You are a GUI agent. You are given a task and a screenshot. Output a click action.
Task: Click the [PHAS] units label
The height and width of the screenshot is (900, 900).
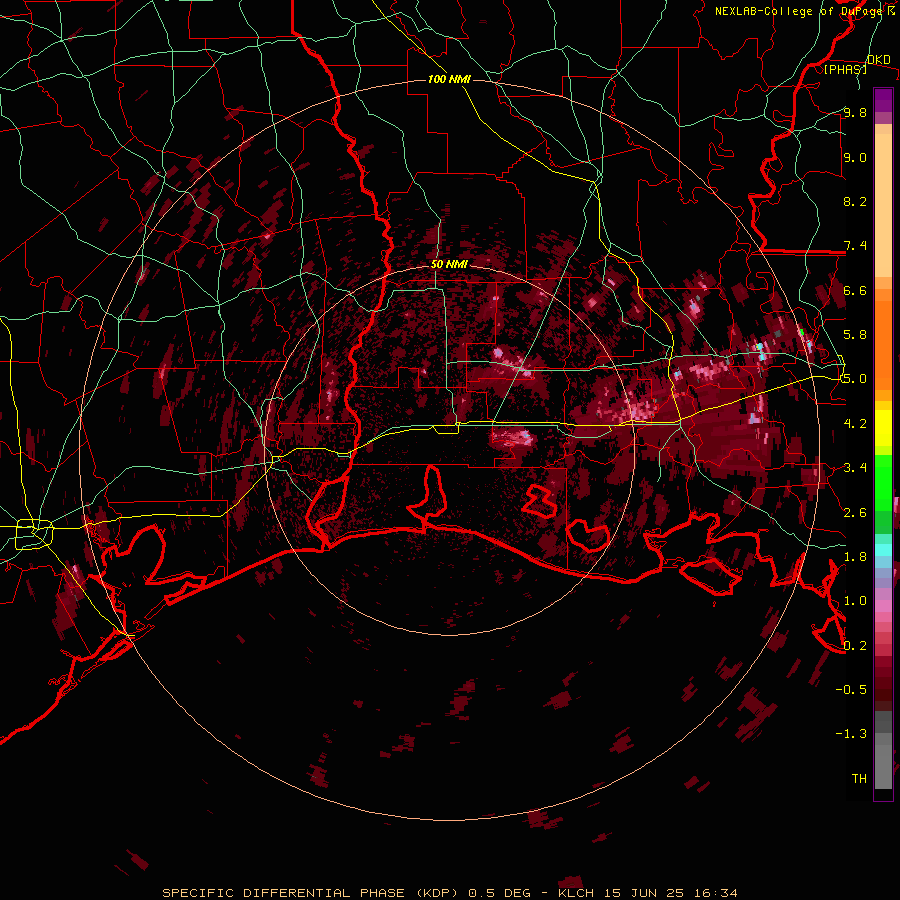845,69
